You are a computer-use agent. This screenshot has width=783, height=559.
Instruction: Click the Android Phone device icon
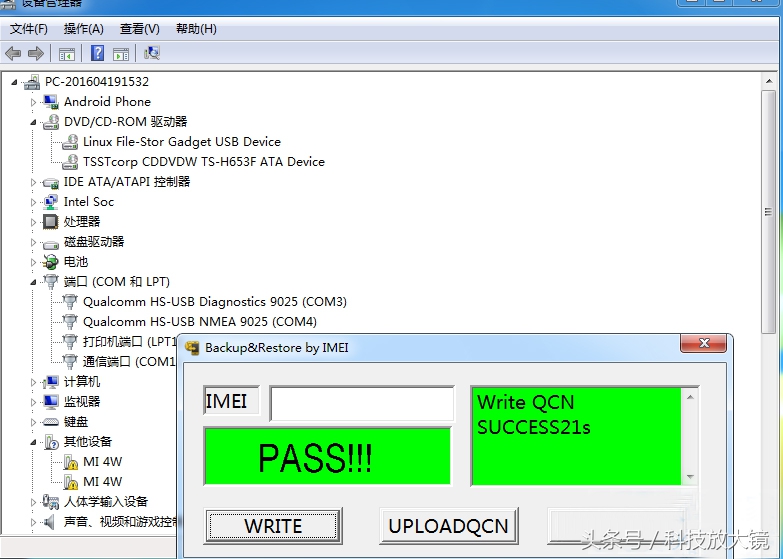coord(51,102)
